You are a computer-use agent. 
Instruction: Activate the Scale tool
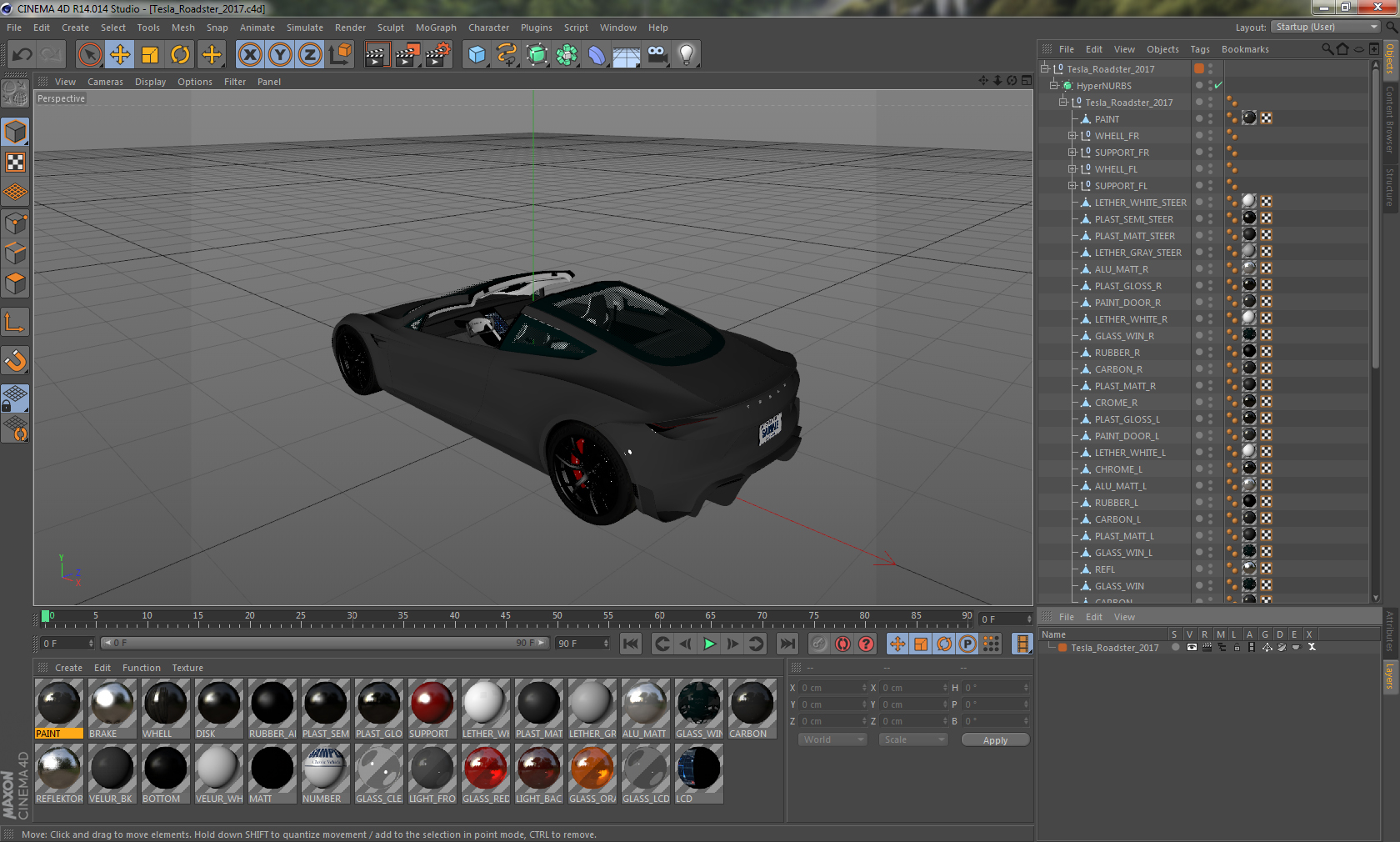[150, 55]
